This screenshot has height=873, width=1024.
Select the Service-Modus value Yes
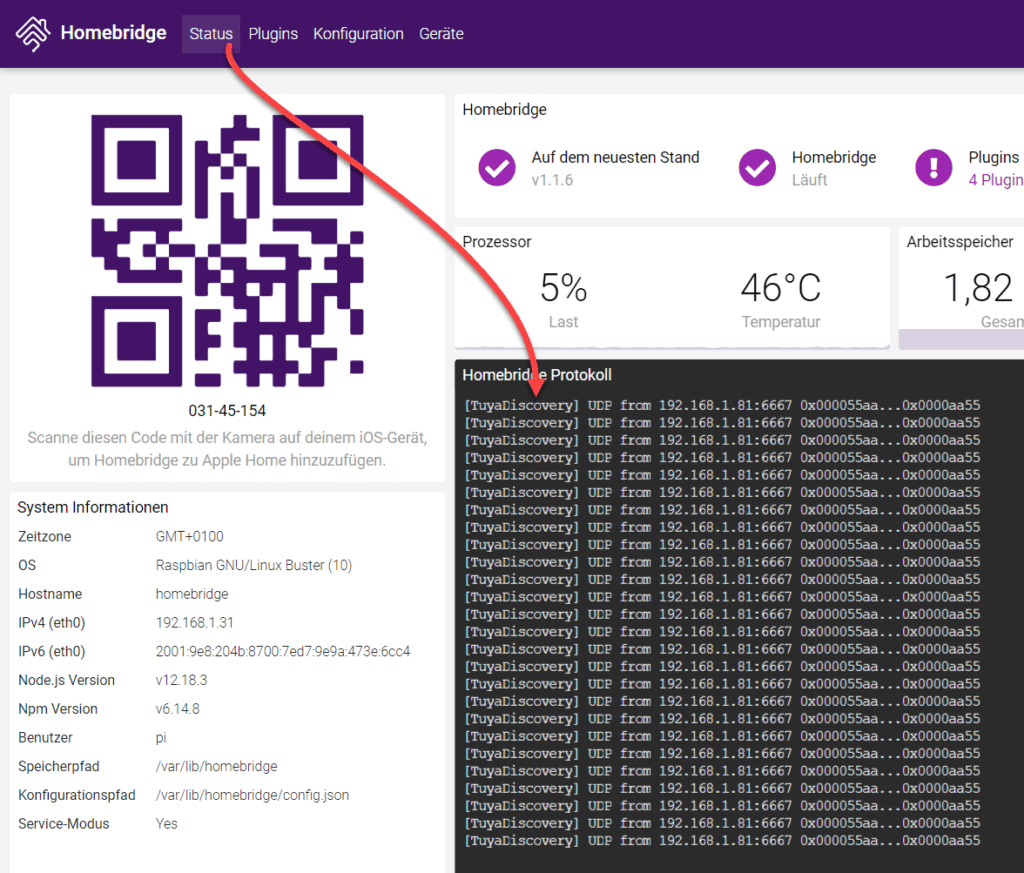tap(167, 824)
